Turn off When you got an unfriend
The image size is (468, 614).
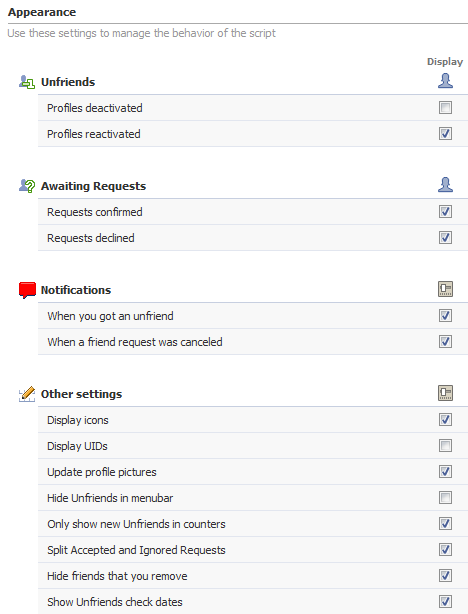445,315
